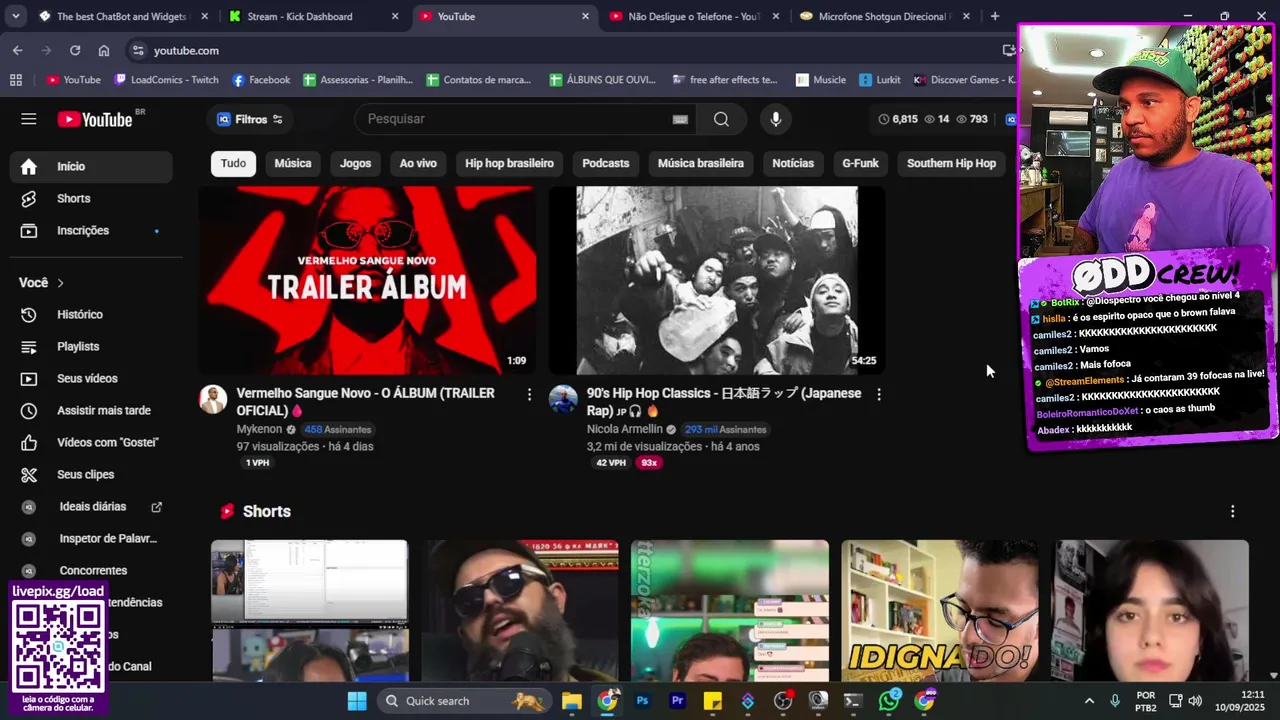Open the on-screen keyboard in search box
This screenshot has width=1280, height=720.
[680, 119]
